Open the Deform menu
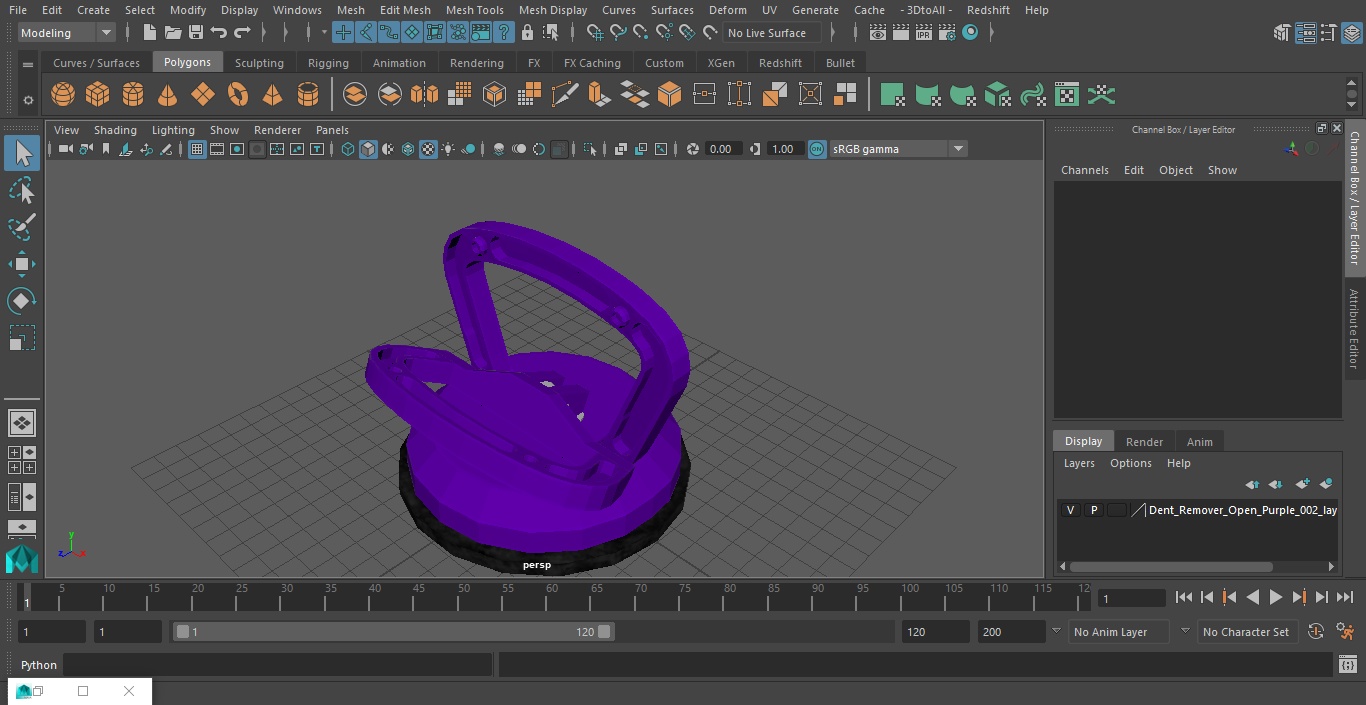Viewport: 1366px width, 705px height. point(727,10)
